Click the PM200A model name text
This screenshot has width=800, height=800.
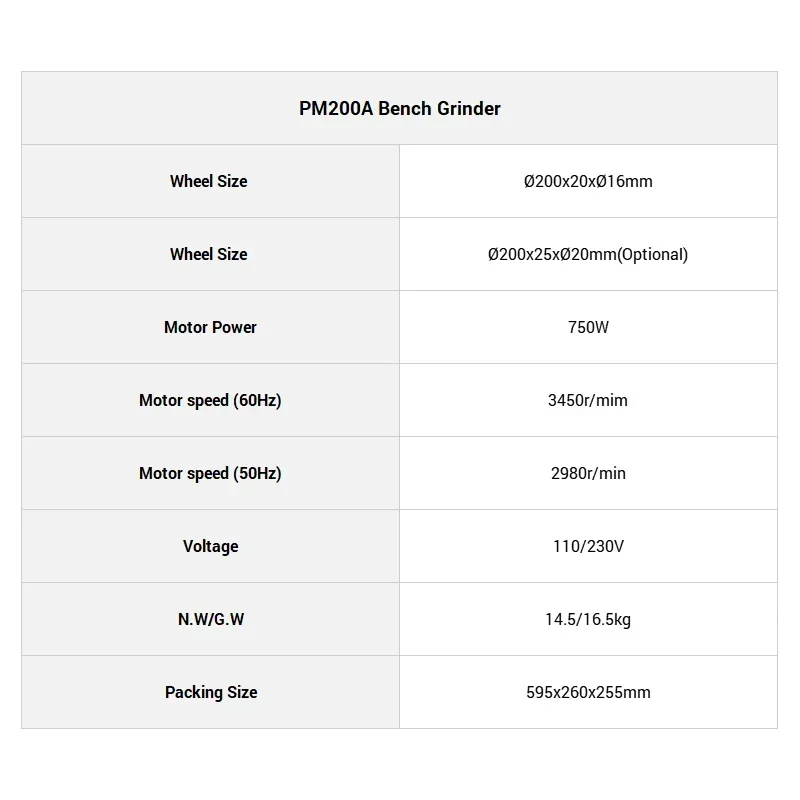[x=336, y=108]
